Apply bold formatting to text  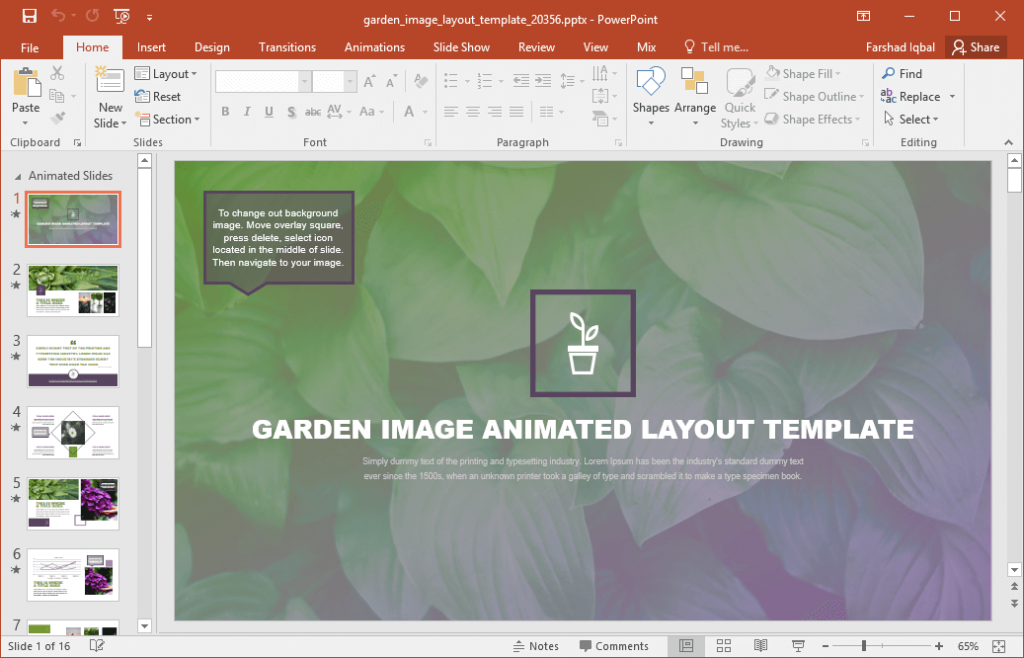click(225, 111)
